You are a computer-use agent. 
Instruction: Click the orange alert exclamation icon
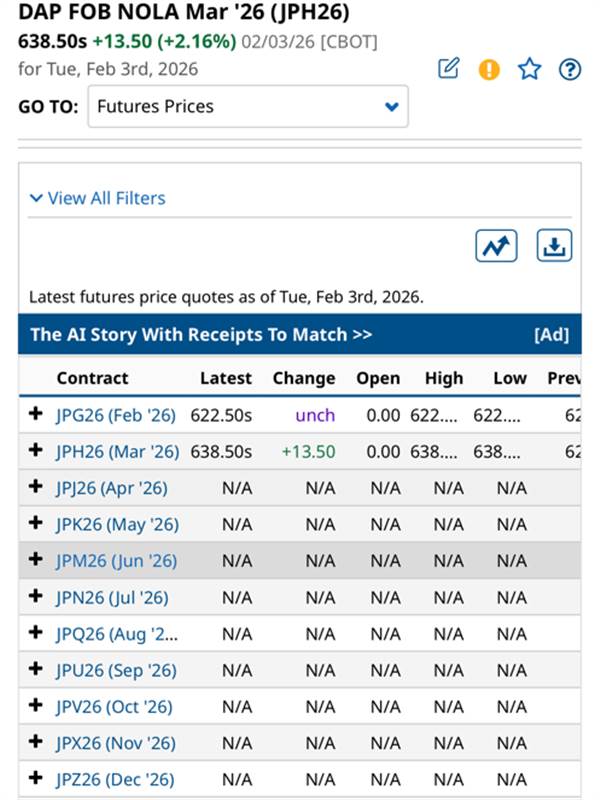pyautogui.click(x=489, y=69)
